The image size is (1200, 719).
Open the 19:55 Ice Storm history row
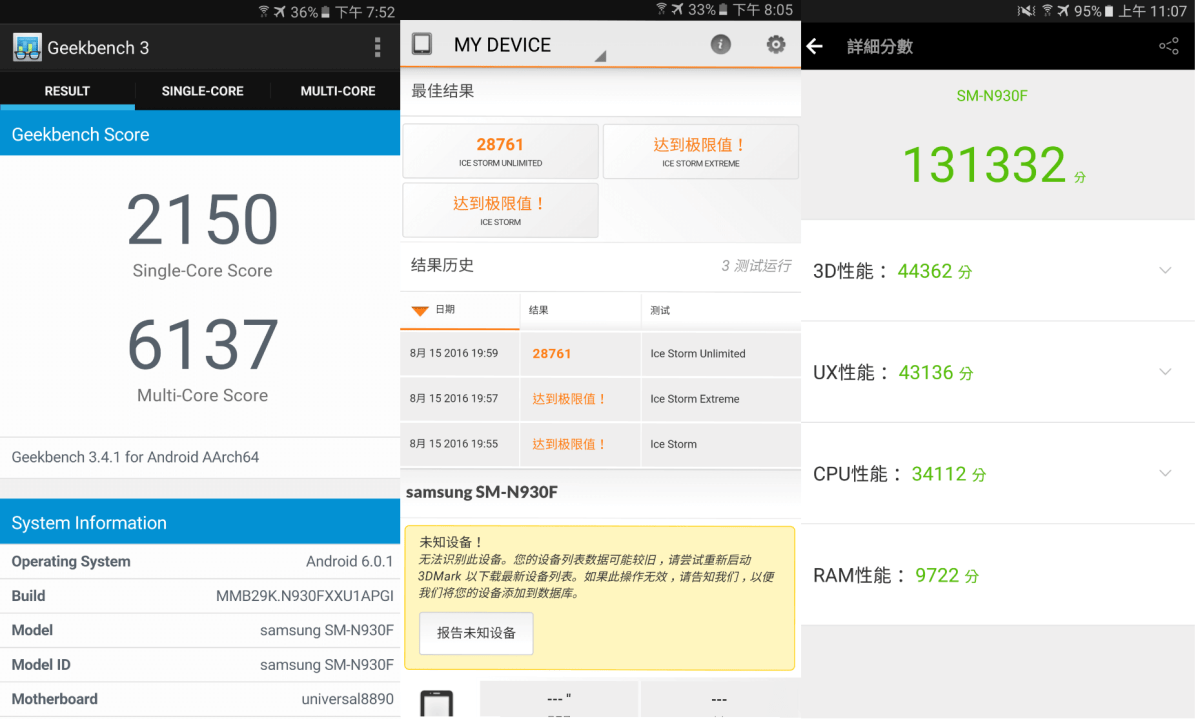tap(600, 444)
